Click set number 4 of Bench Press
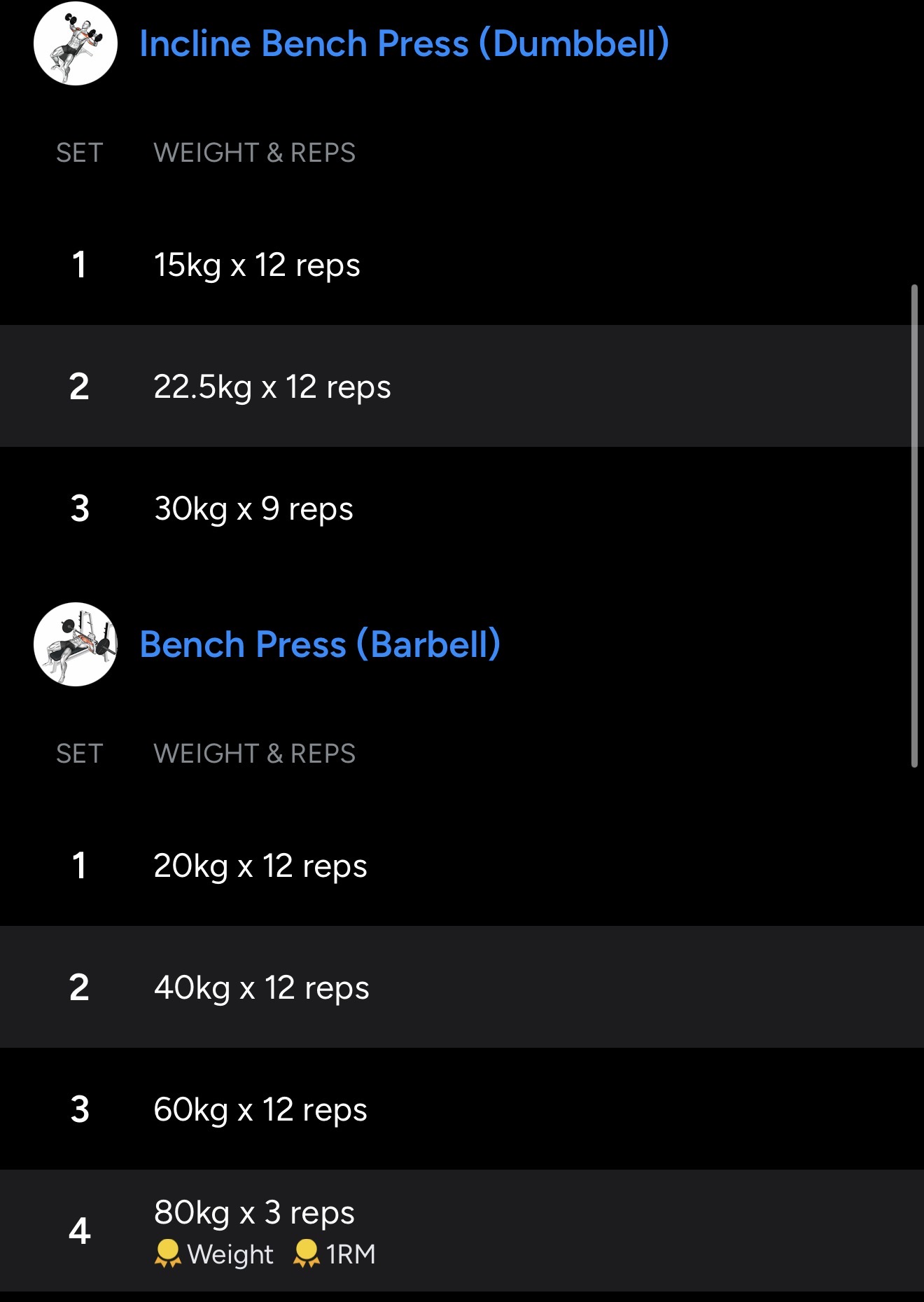Viewport: 924px width, 1302px height. (80, 1231)
